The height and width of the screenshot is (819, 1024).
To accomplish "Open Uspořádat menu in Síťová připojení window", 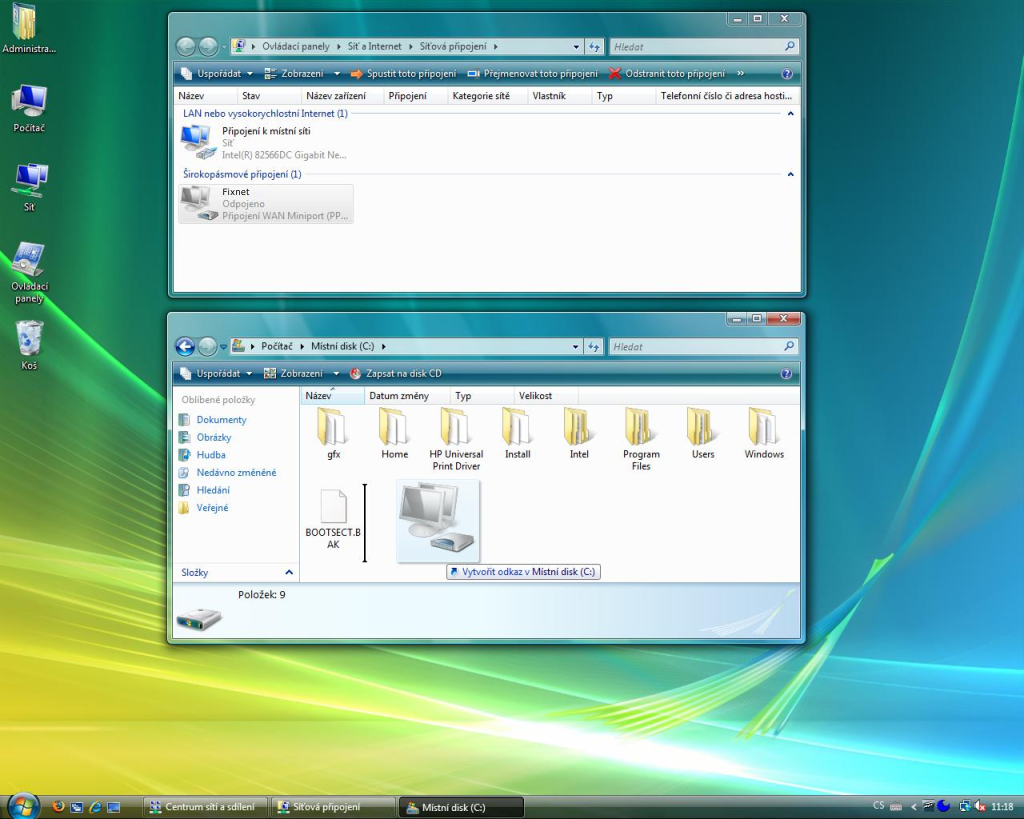I will click(217, 74).
